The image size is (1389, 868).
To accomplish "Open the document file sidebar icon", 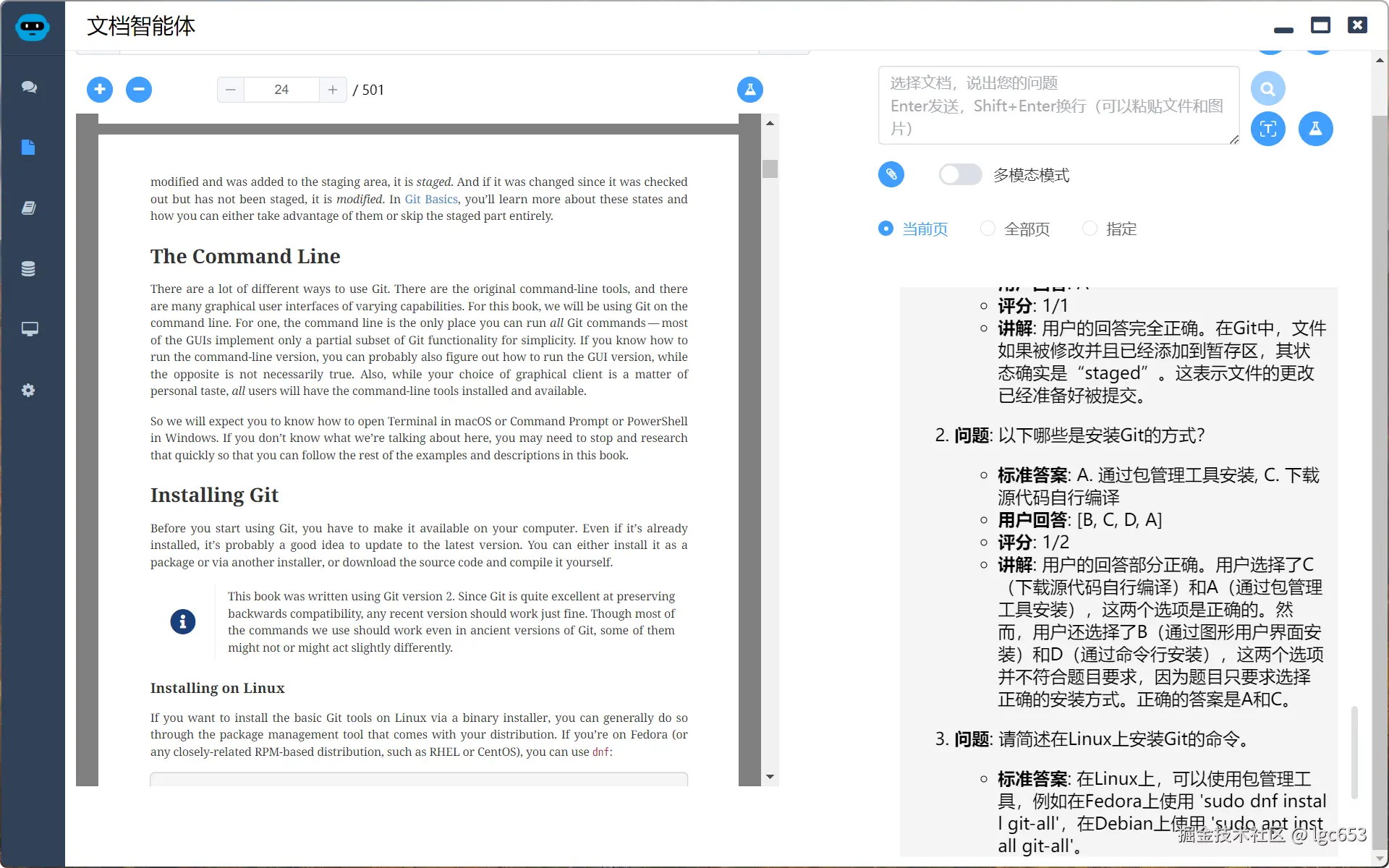I will 29,148.
